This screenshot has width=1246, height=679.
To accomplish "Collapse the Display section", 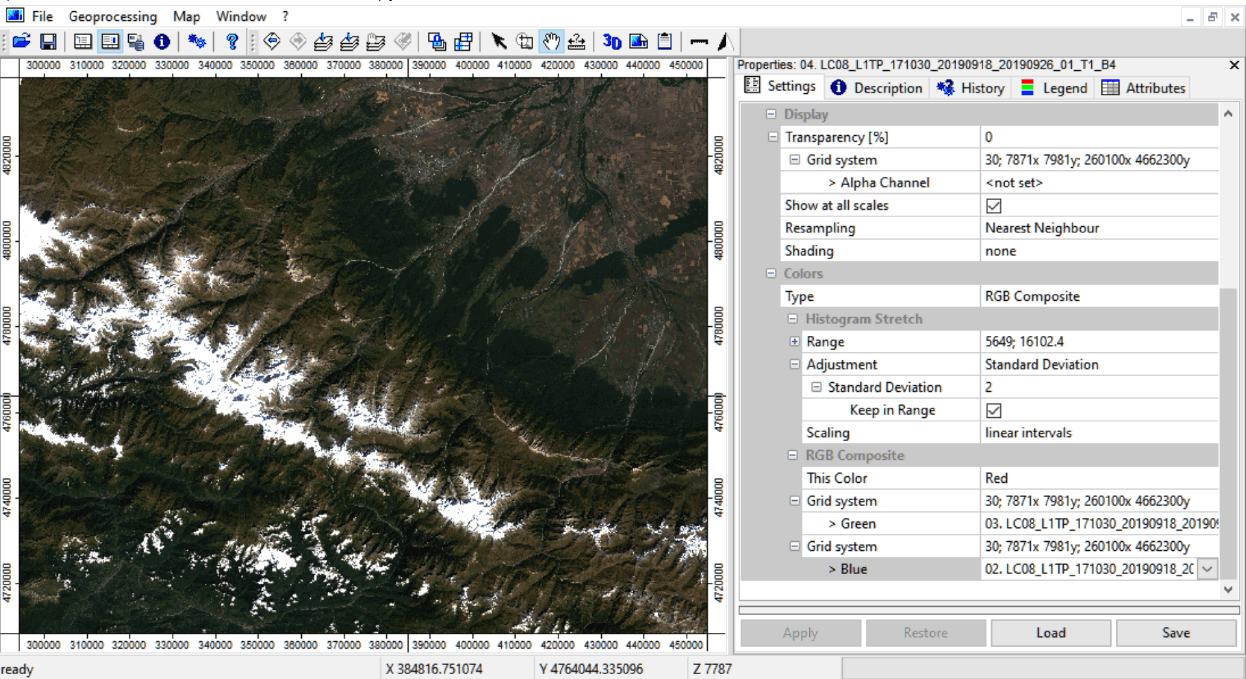I will tap(771, 115).
